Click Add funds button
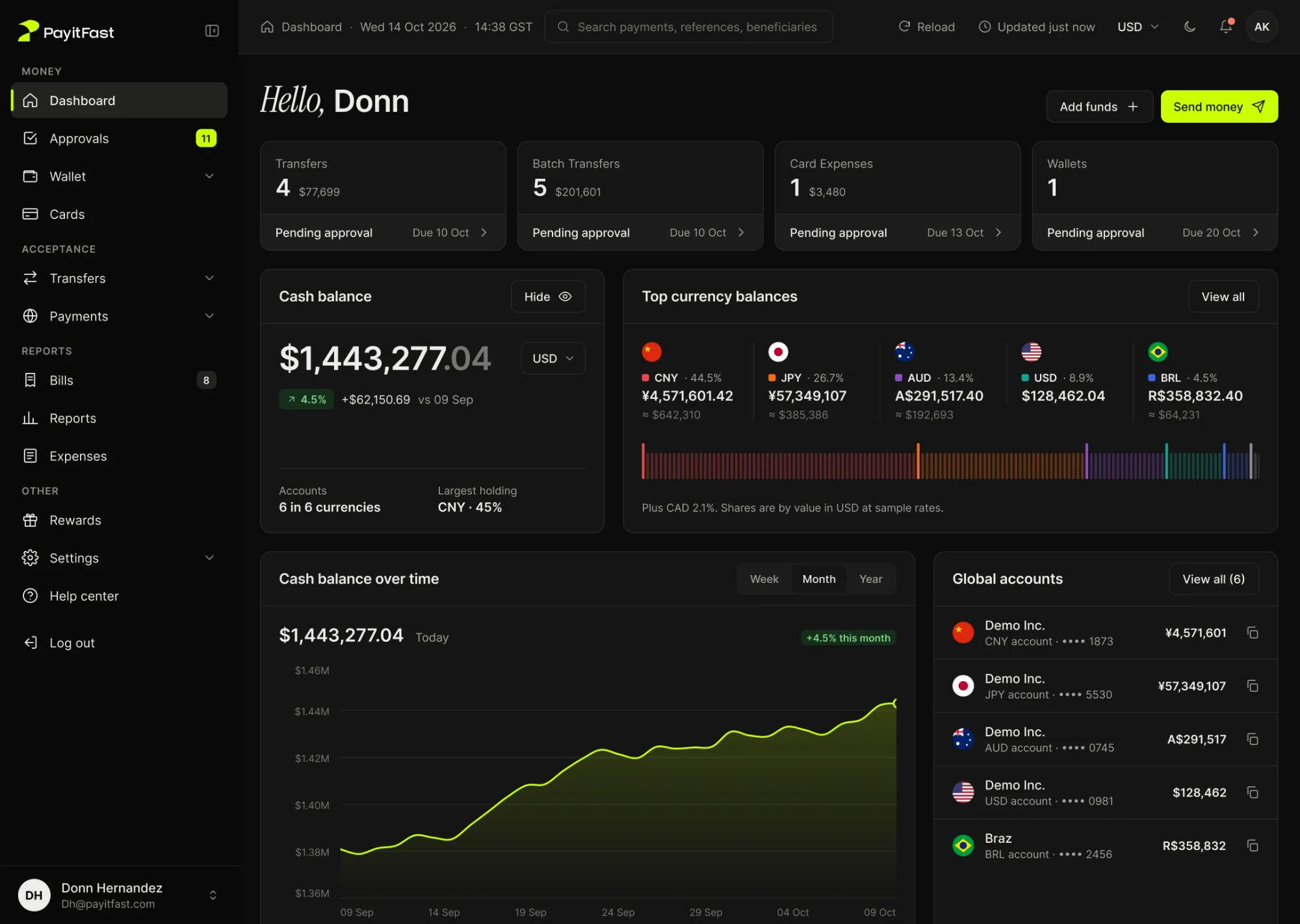Viewport: 1300px width, 924px height. pos(1099,107)
